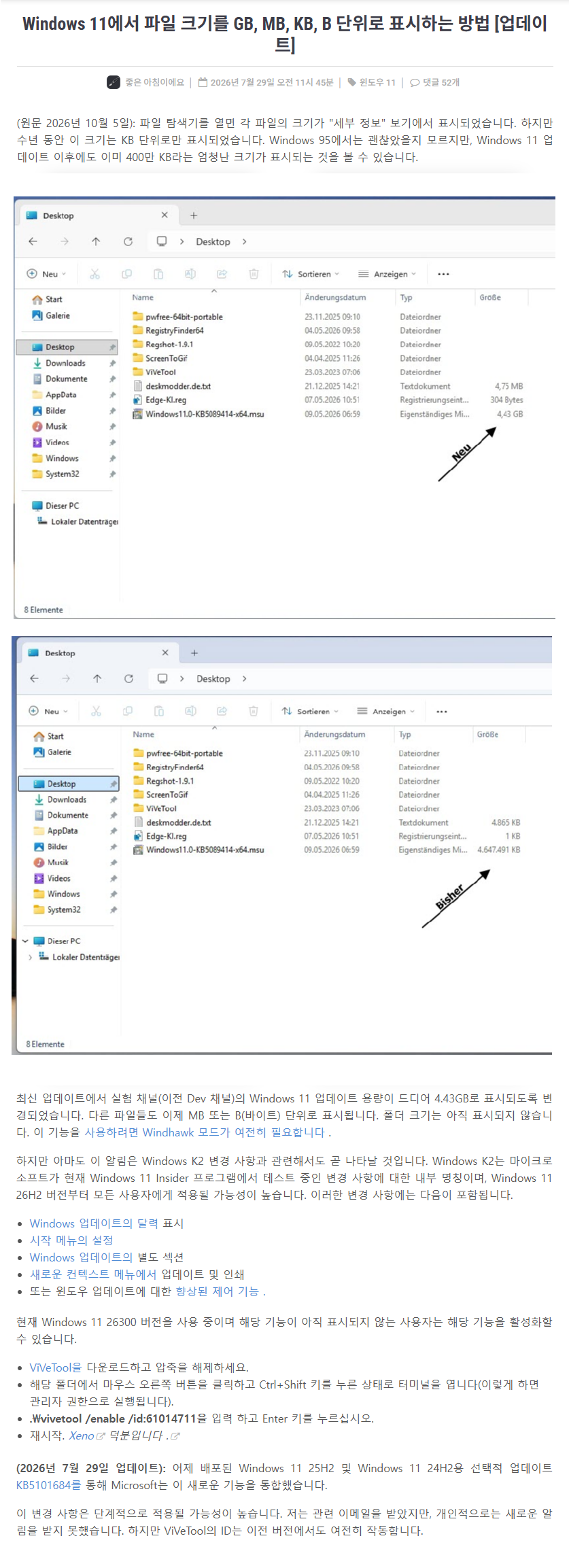Open the Xeno external link

[x=86, y=1435]
